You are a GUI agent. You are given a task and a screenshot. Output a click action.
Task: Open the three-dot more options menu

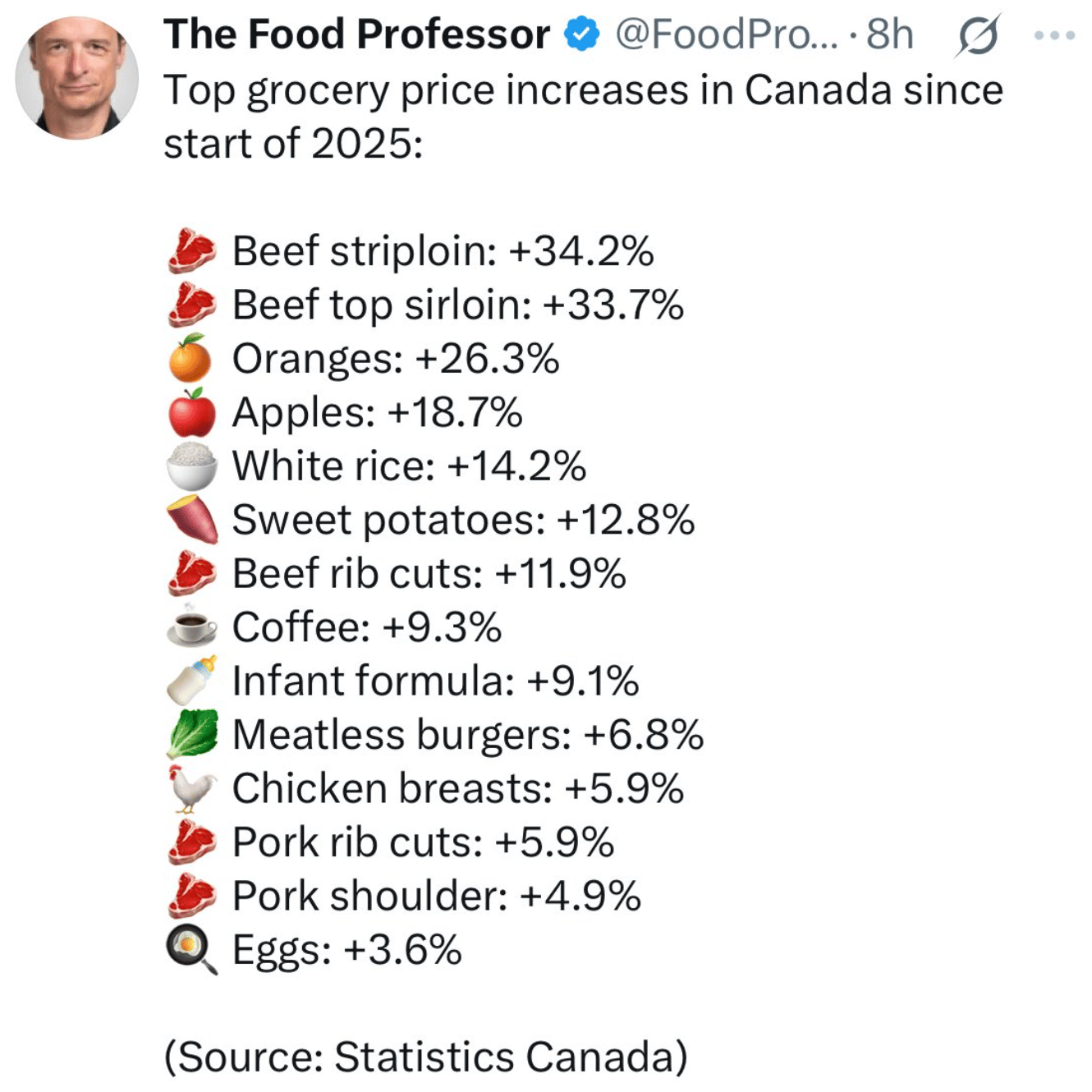[x=1054, y=35]
